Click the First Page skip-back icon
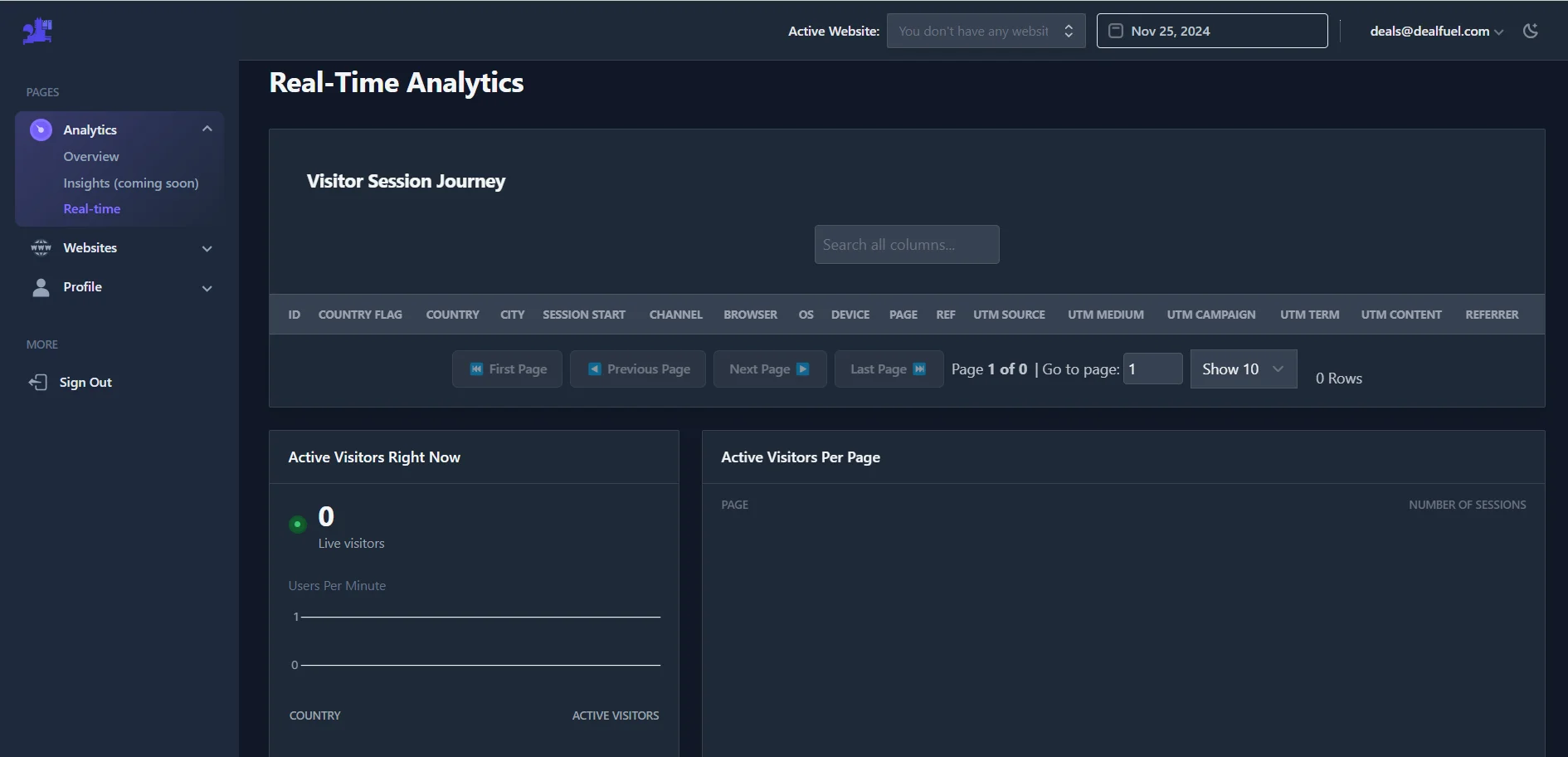 point(475,369)
